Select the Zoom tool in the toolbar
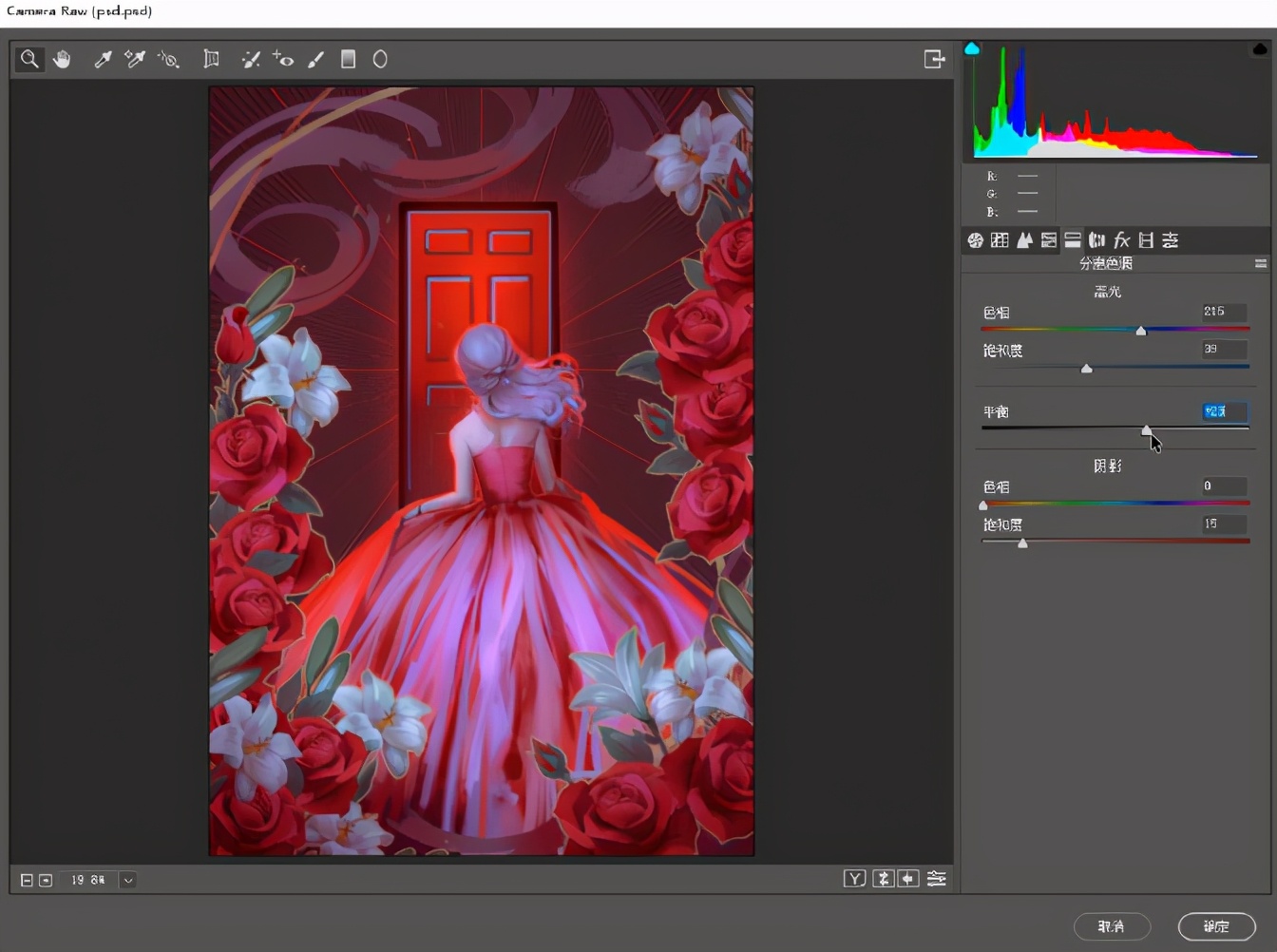The width and height of the screenshot is (1277, 952). [x=29, y=60]
